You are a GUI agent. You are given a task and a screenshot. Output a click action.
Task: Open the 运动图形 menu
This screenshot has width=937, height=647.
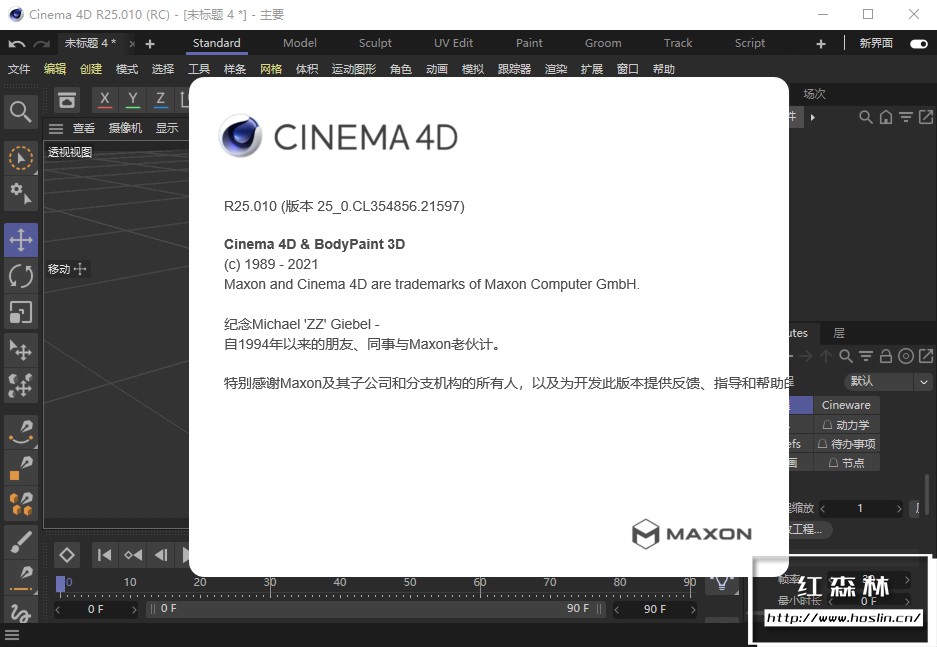click(354, 69)
